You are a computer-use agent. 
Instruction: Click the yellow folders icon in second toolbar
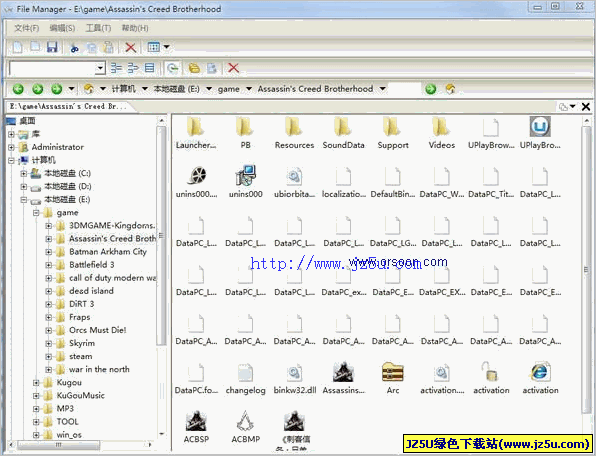coord(194,68)
